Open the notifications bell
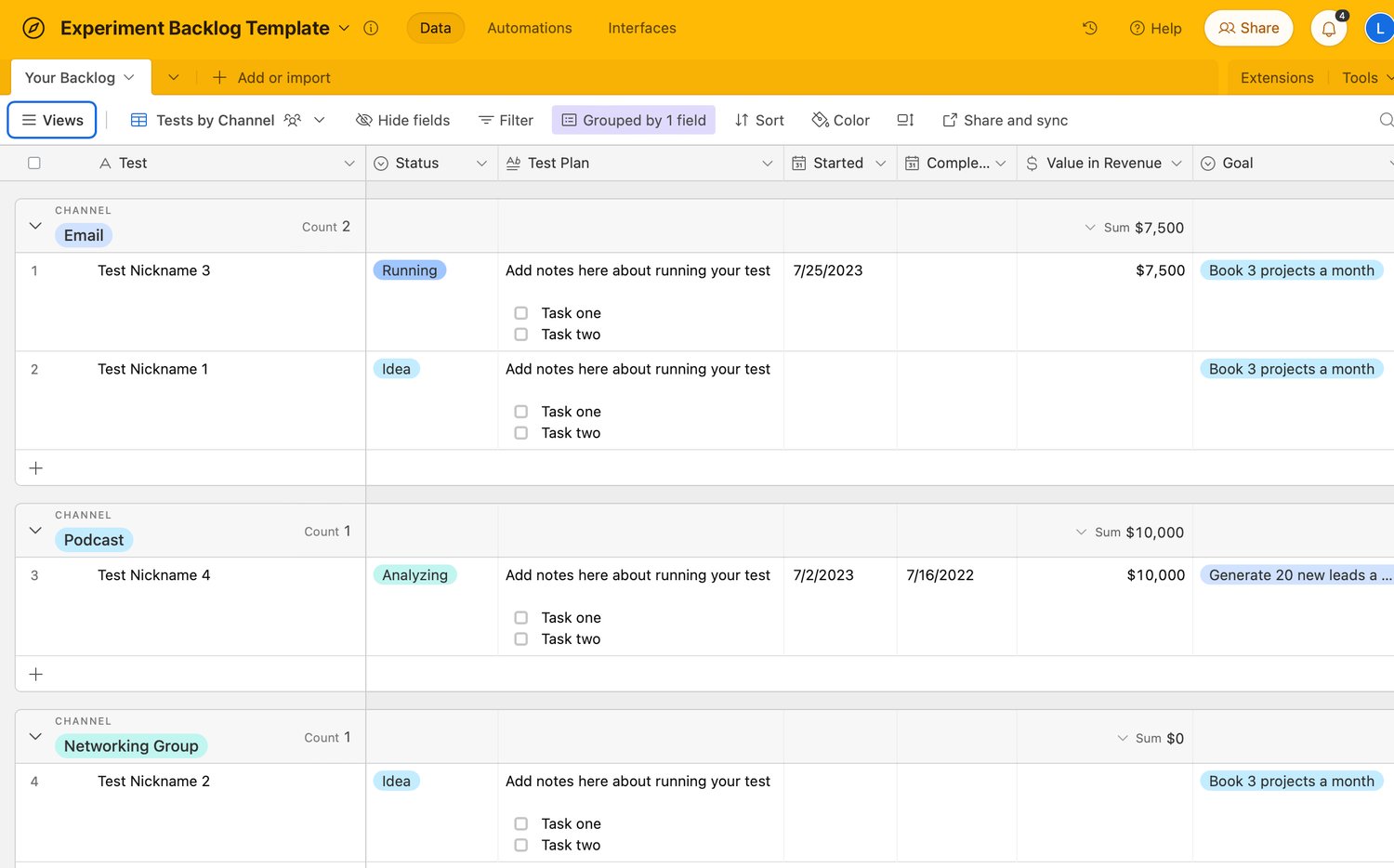The height and width of the screenshot is (868, 1394). [x=1329, y=29]
